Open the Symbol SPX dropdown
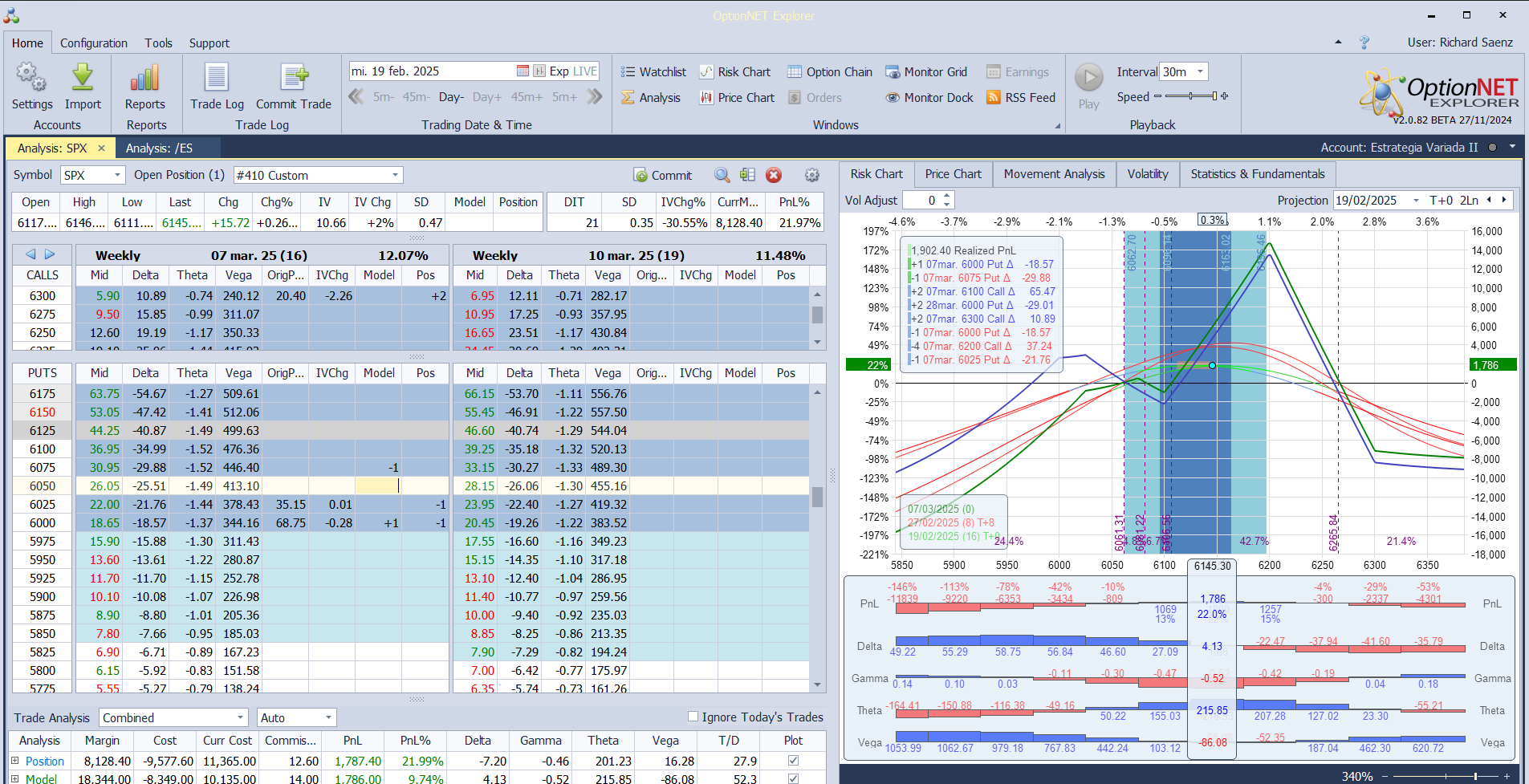The height and width of the screenshot is (784, 1529). (x=117, y=175)
